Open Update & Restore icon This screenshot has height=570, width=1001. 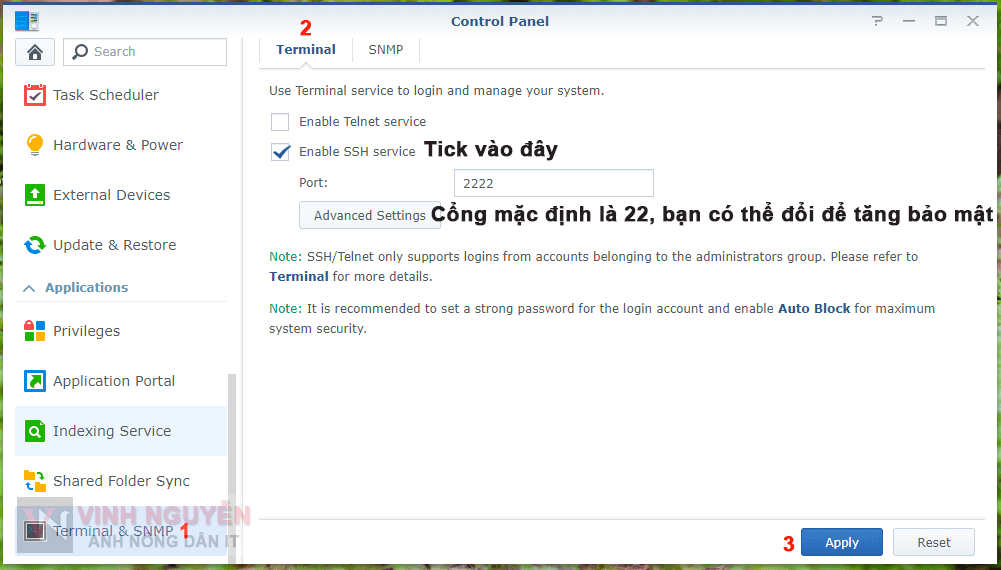(35, 245)
